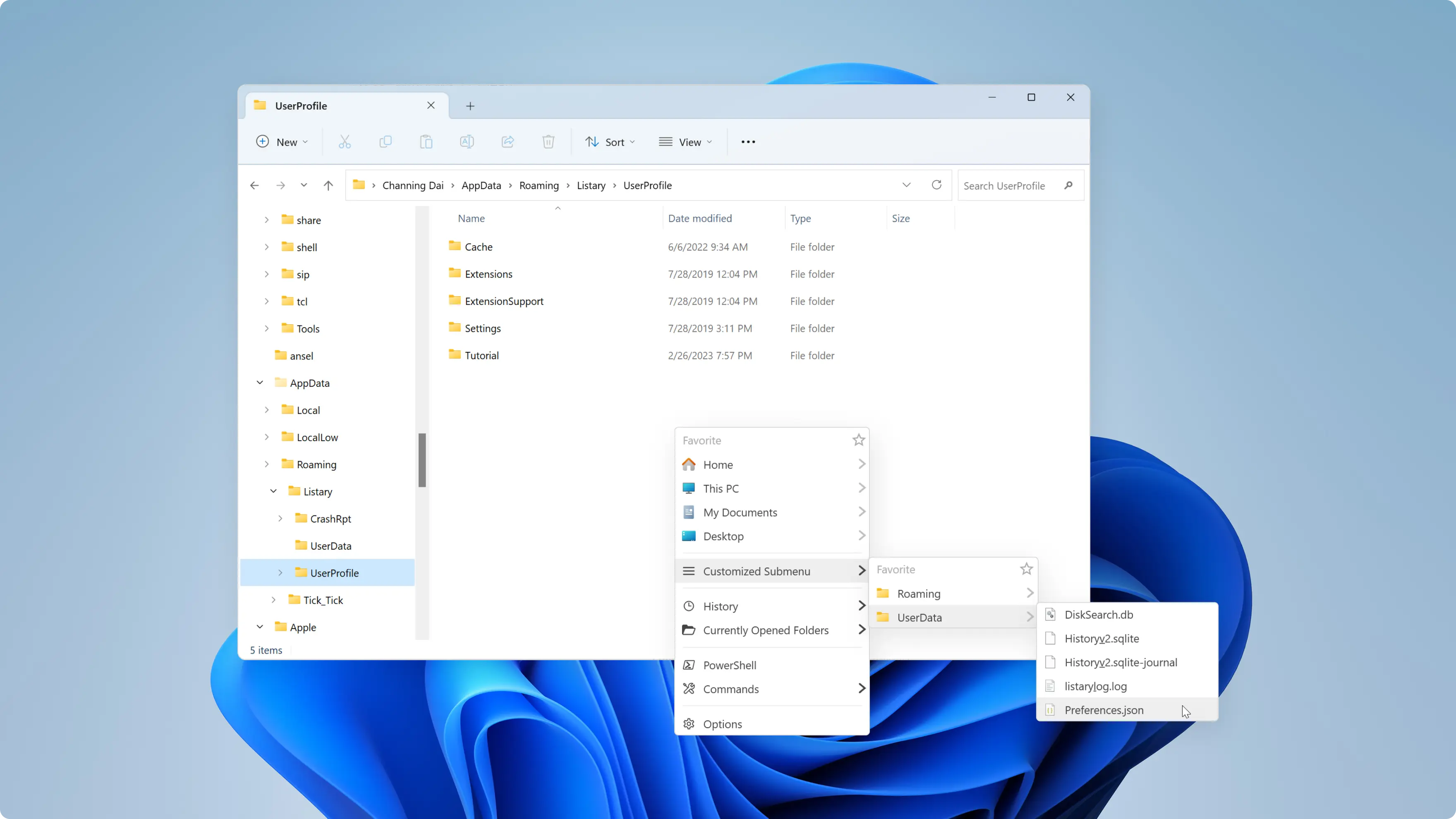Select UserData in Favorite submenu
This screenshot has height=819, width=1456.
[953, 617]
